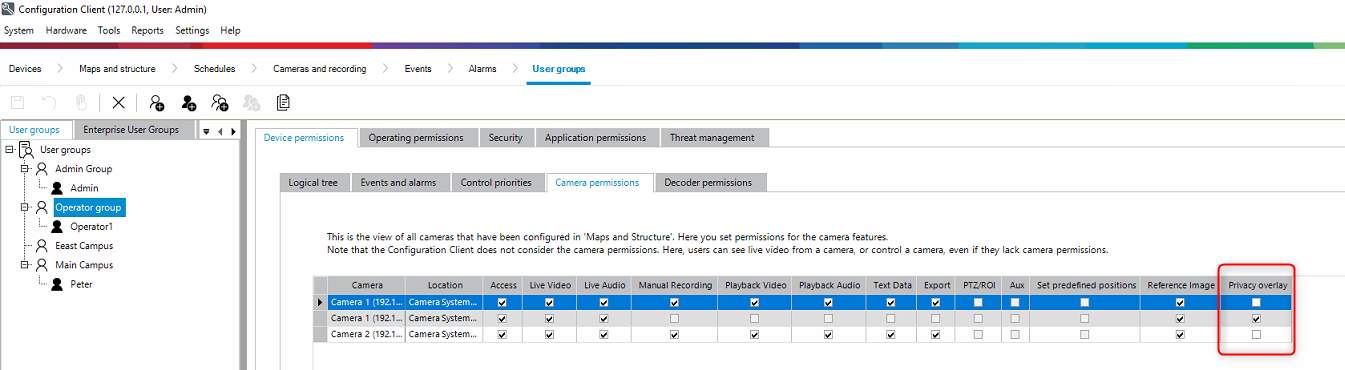Toggle PTZ/ROI checkbox in selected Camera 1 row
Image resolution: width=1345 pixels, height=370 pixels.
pos(978,302)
